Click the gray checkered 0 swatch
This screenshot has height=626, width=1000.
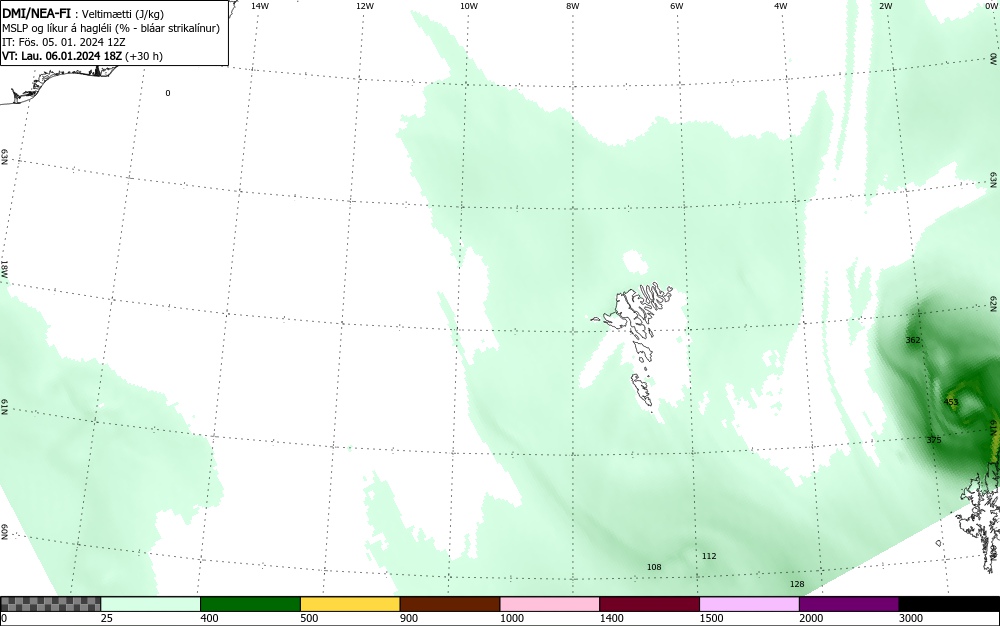click(x=50, y=604)
